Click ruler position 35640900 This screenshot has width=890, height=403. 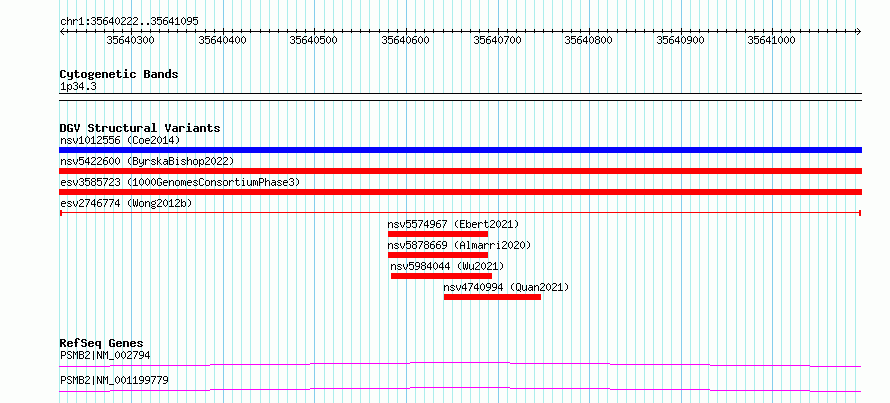pos(681,40)
